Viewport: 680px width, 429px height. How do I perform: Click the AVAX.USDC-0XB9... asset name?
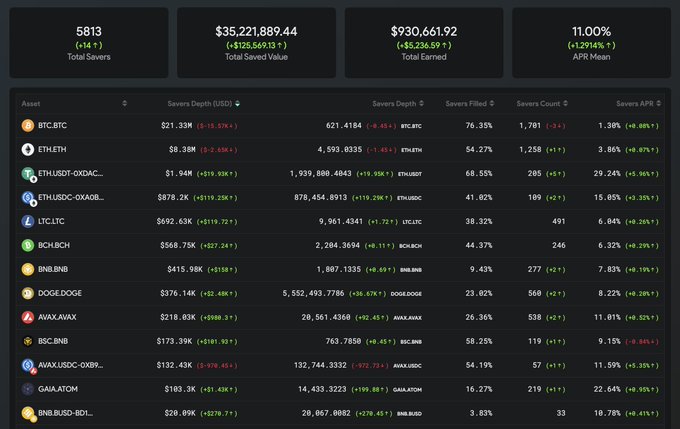point(71,365)
